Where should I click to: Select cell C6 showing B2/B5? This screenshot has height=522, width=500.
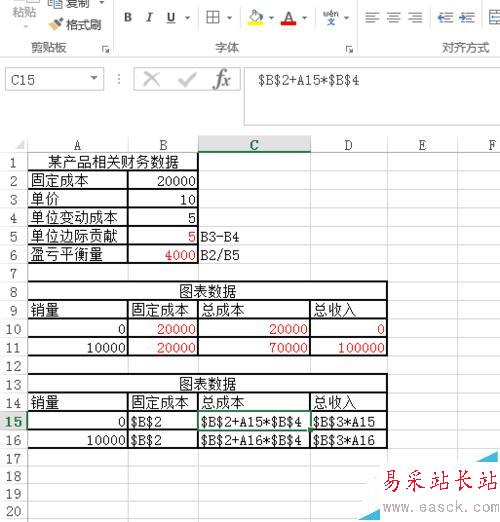coord(254,255)
